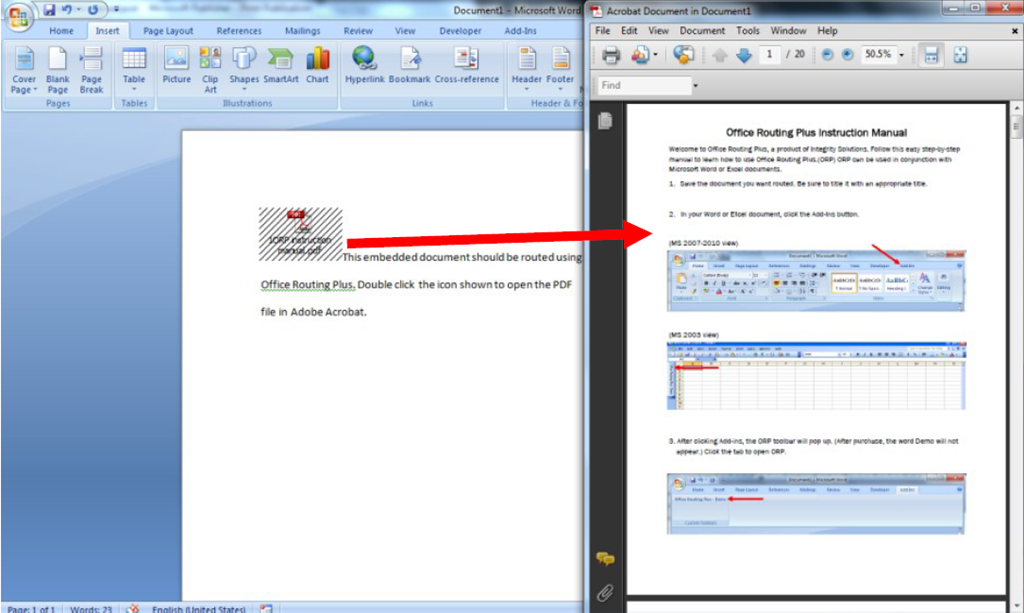Image resolution: width=1024 pixels, height=613 pixels.
Task: Open the Comments panel in Acrobat sidebar
Action: tap(605, 559)
